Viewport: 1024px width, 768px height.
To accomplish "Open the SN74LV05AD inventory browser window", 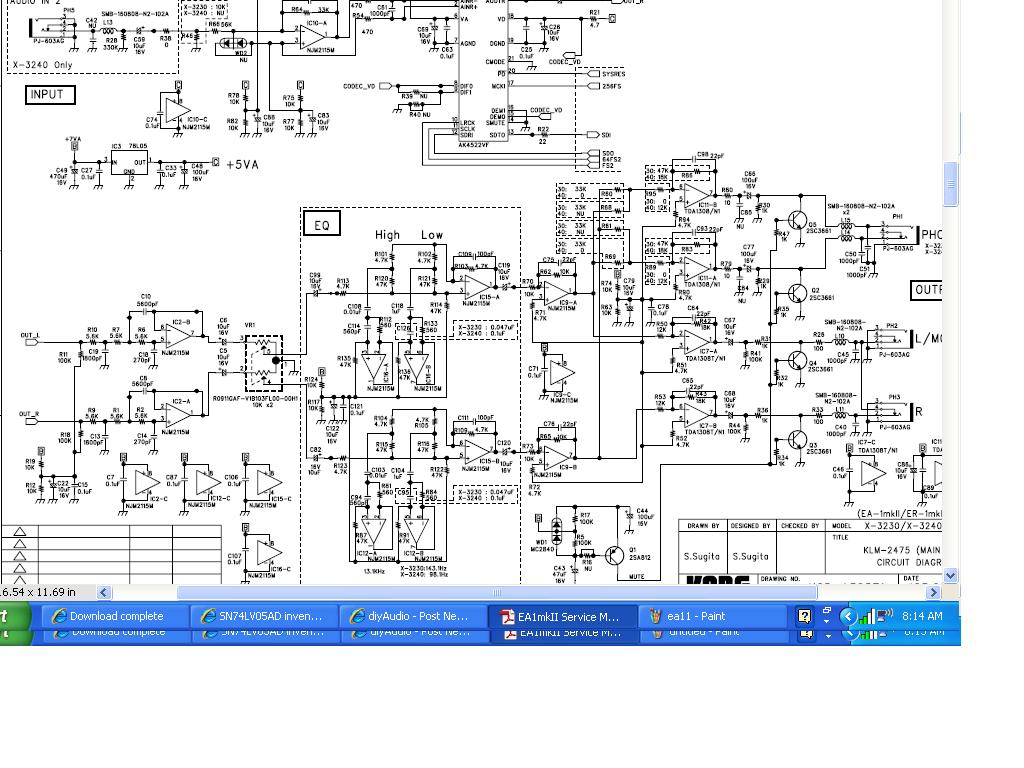I will click(x=264, y=616).
